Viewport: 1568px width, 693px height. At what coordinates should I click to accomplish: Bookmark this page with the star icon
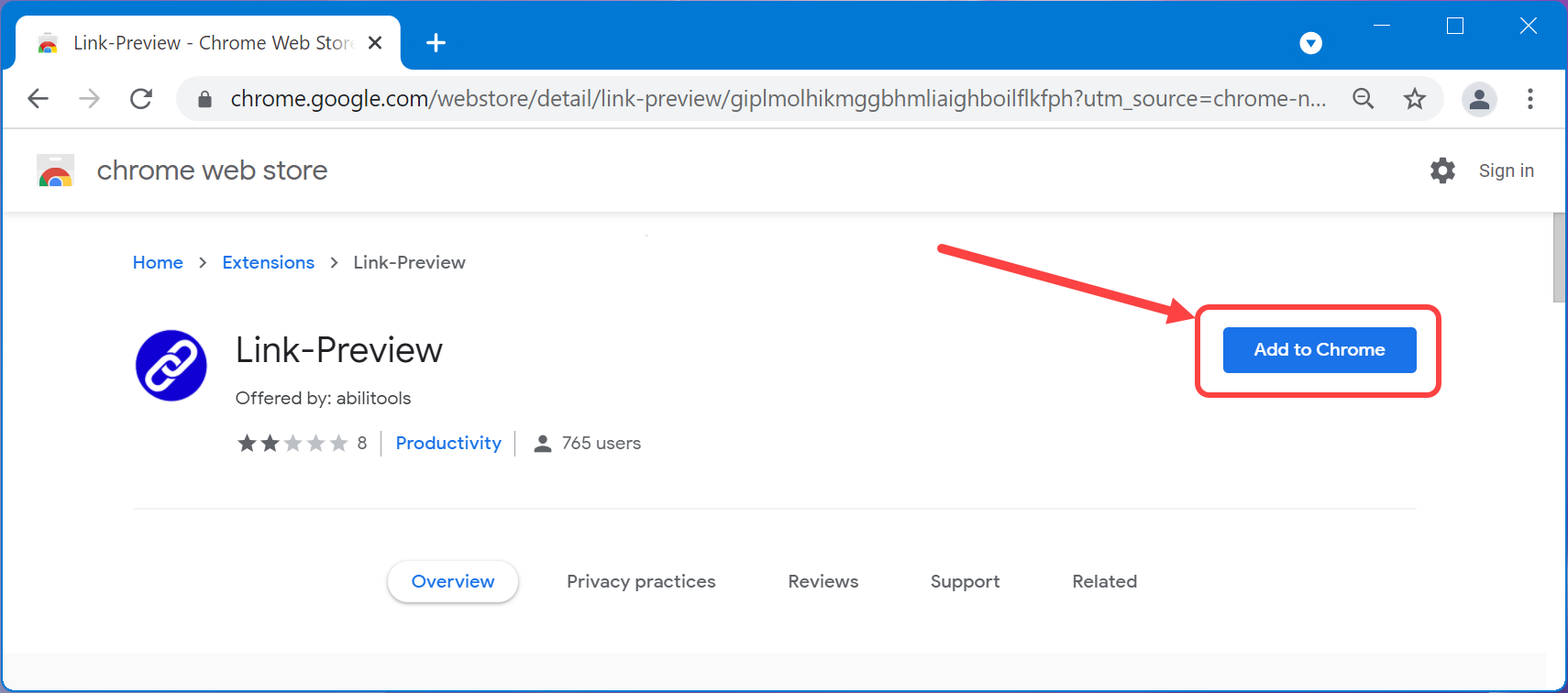(1414, 98)
